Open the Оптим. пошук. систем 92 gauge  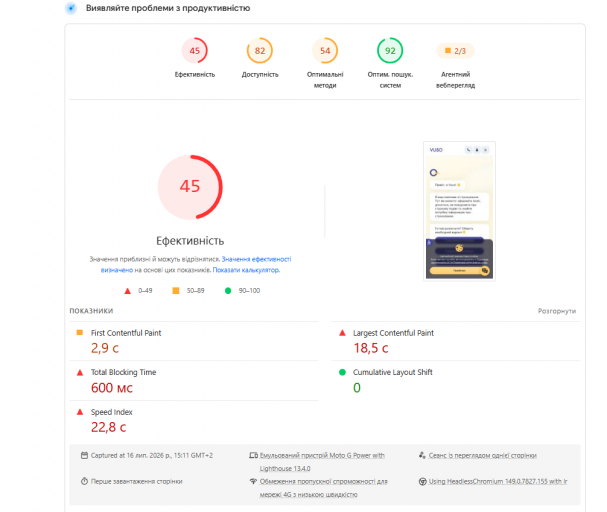[x=390, y=63]
